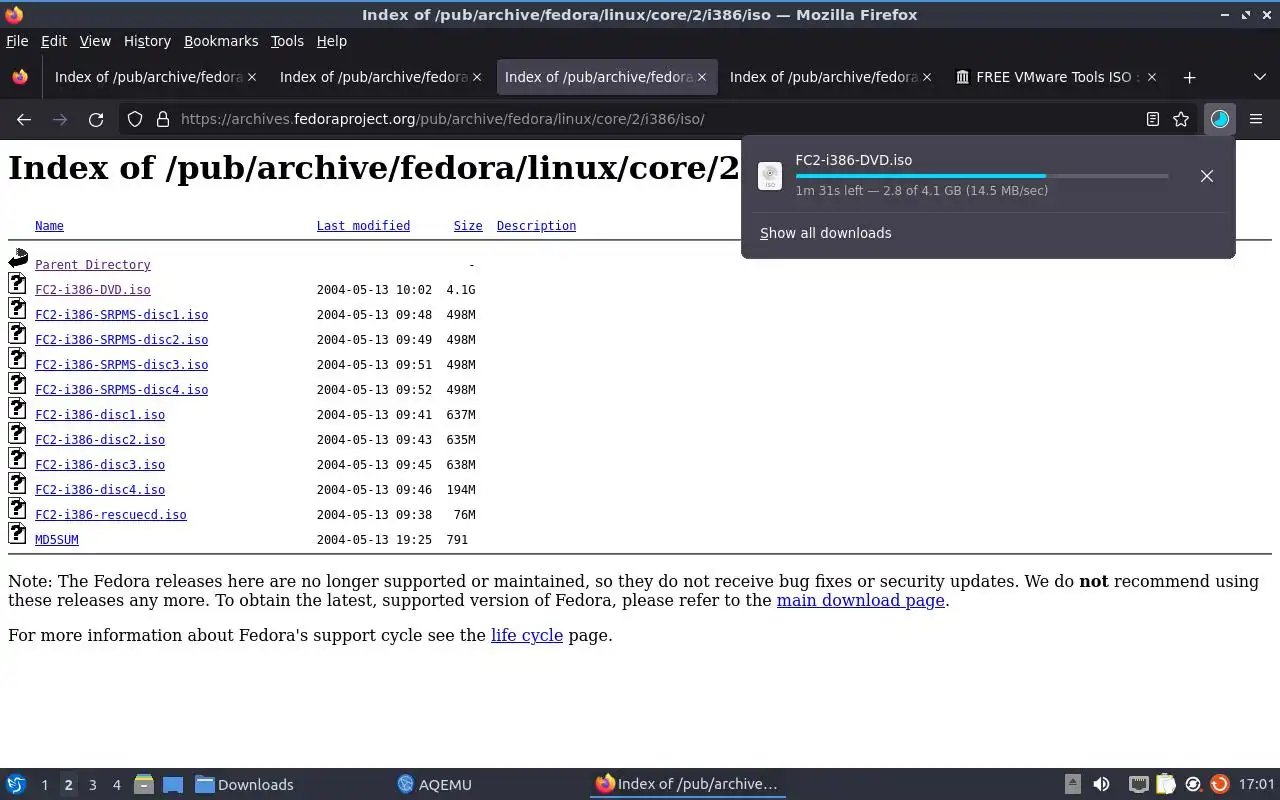This screenshot has height=800, width=1280.
Task: Click the file manager launcher in taskbar
Action: pyautogui.click(x=144, y=785)
